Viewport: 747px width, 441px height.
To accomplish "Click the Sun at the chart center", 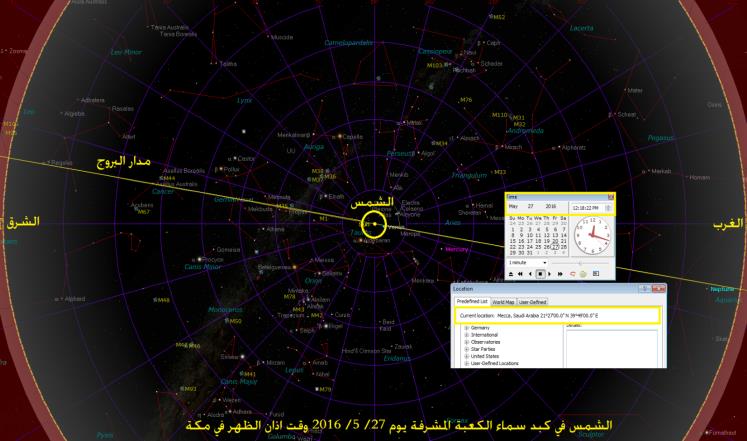I will (375, 224).
